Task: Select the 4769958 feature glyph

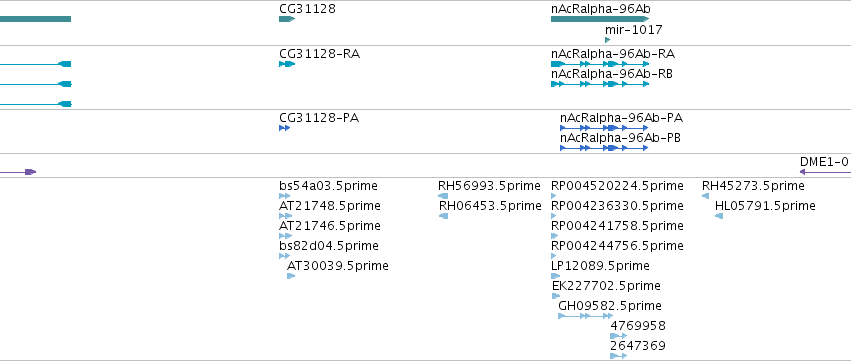Action: pyautogui.click(x=618, y=336)
